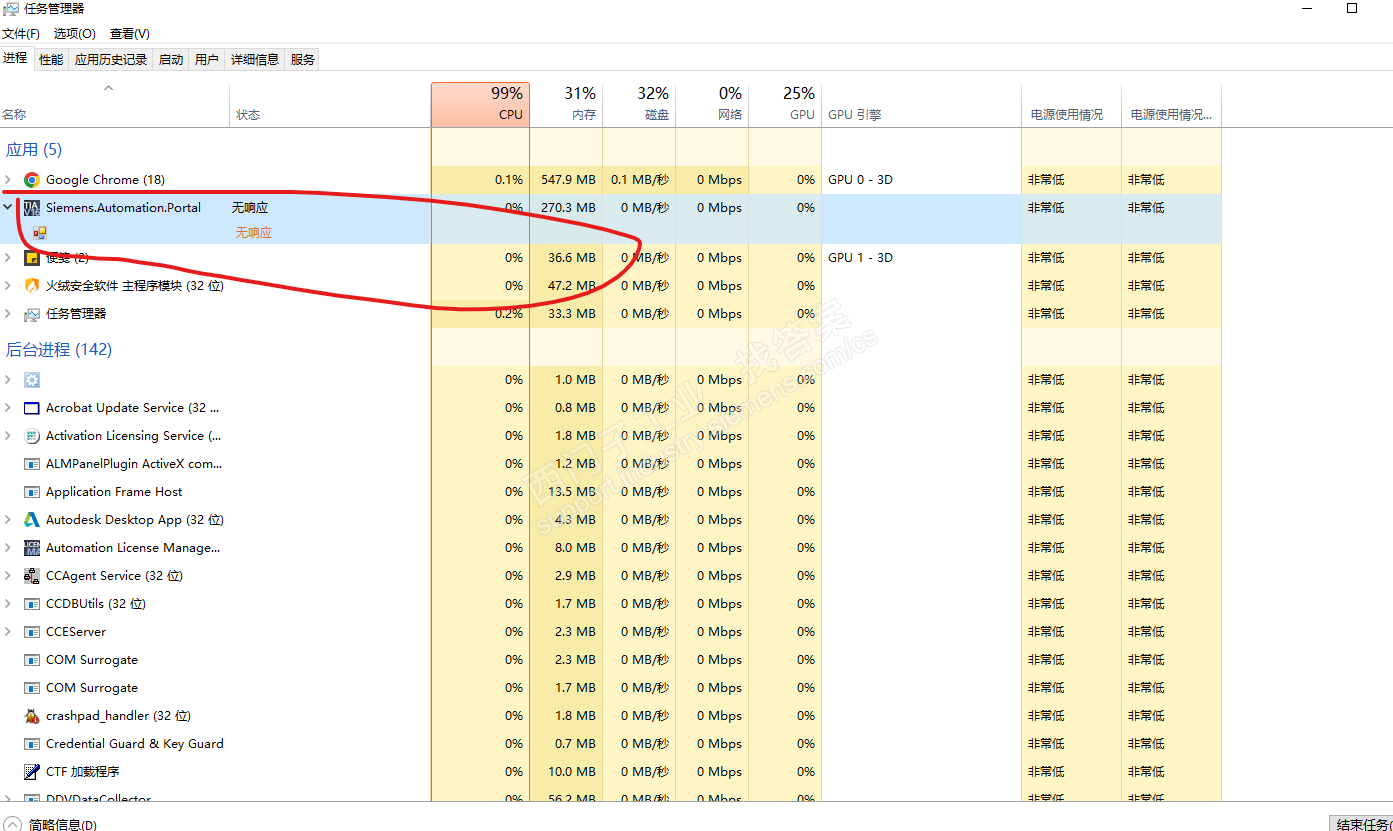
Task: Click the 547.9 MB memory value for Chrome
Action: pos(568,180)
